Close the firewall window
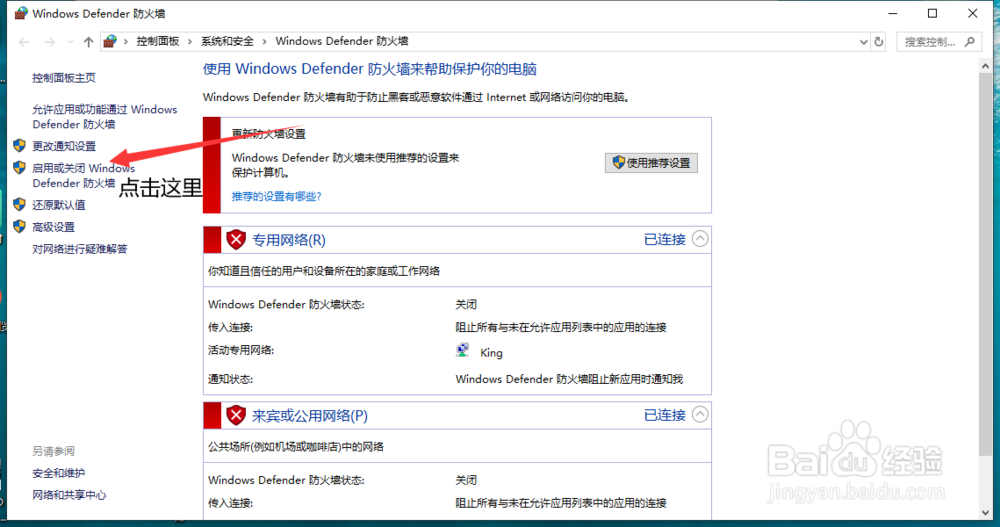Image resolution: width=1000 pixels, height=527 pixels. 973,13
